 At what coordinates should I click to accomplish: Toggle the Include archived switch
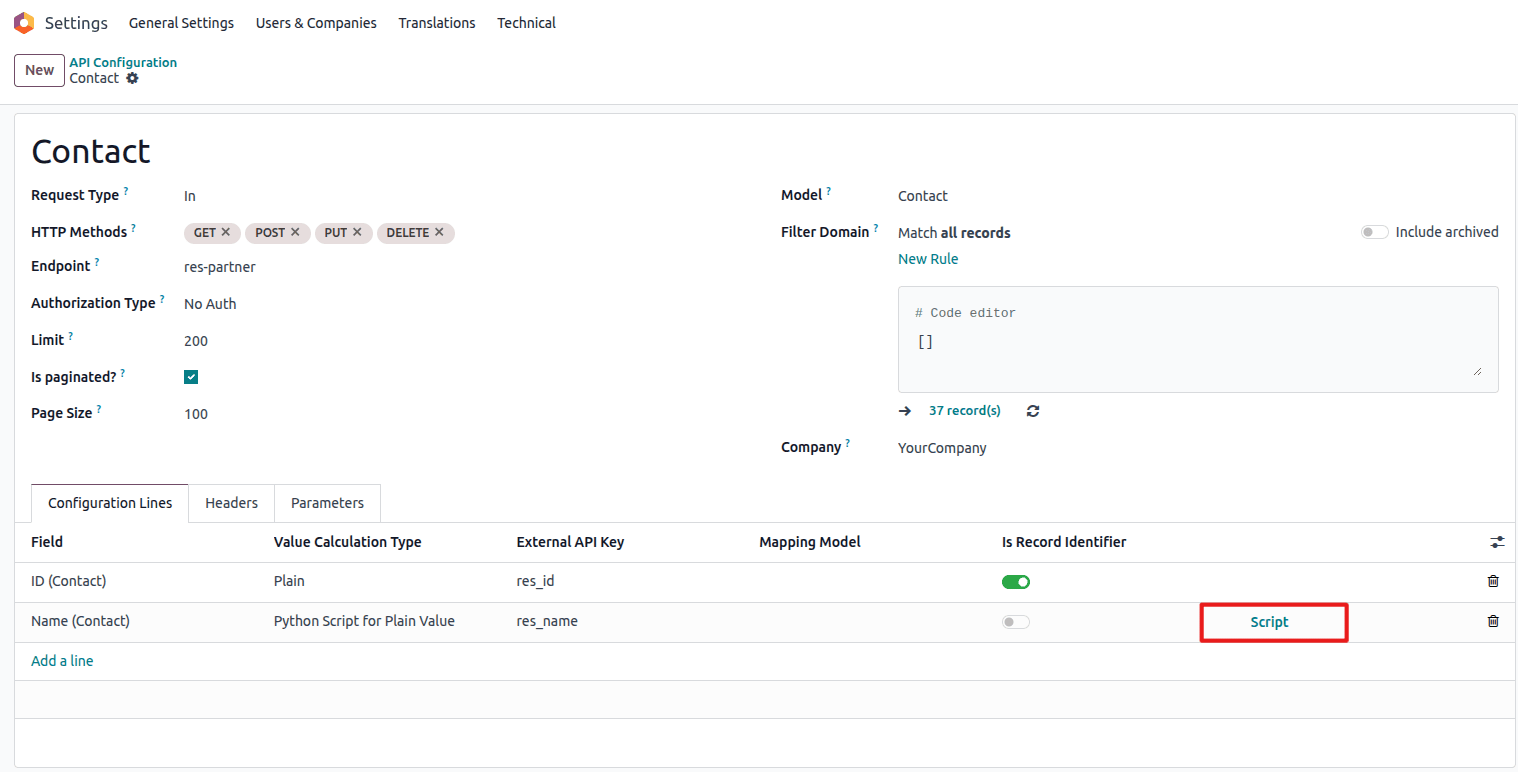1375,232
